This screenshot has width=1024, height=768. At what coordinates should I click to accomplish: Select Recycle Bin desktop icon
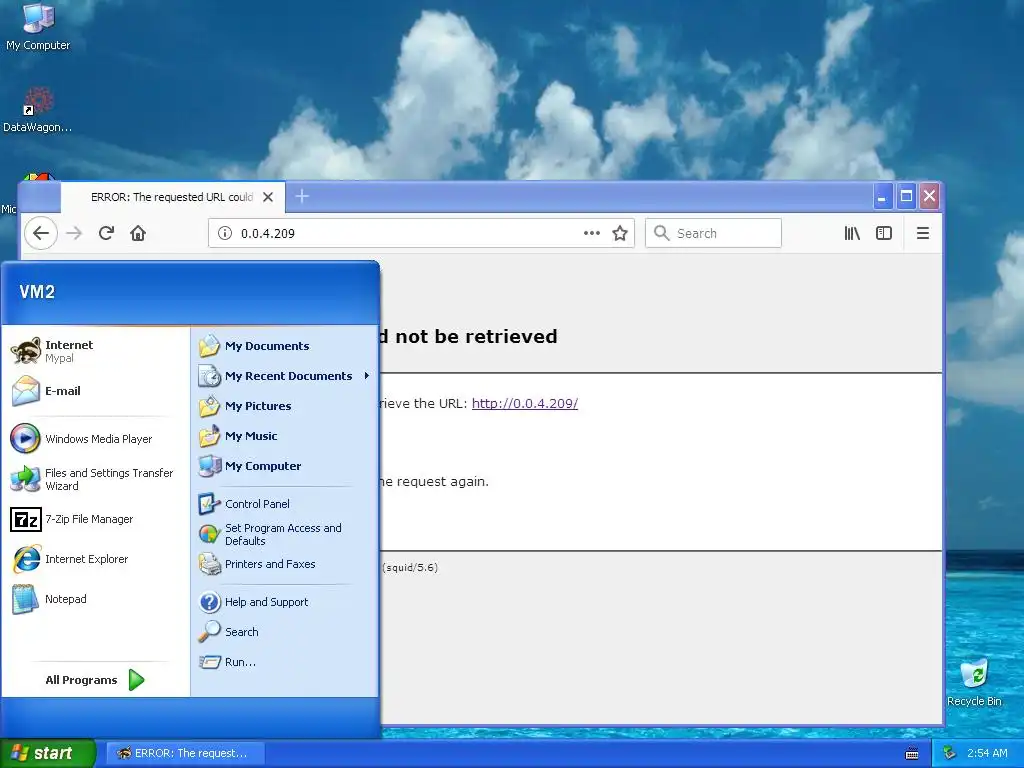(974, 683)
